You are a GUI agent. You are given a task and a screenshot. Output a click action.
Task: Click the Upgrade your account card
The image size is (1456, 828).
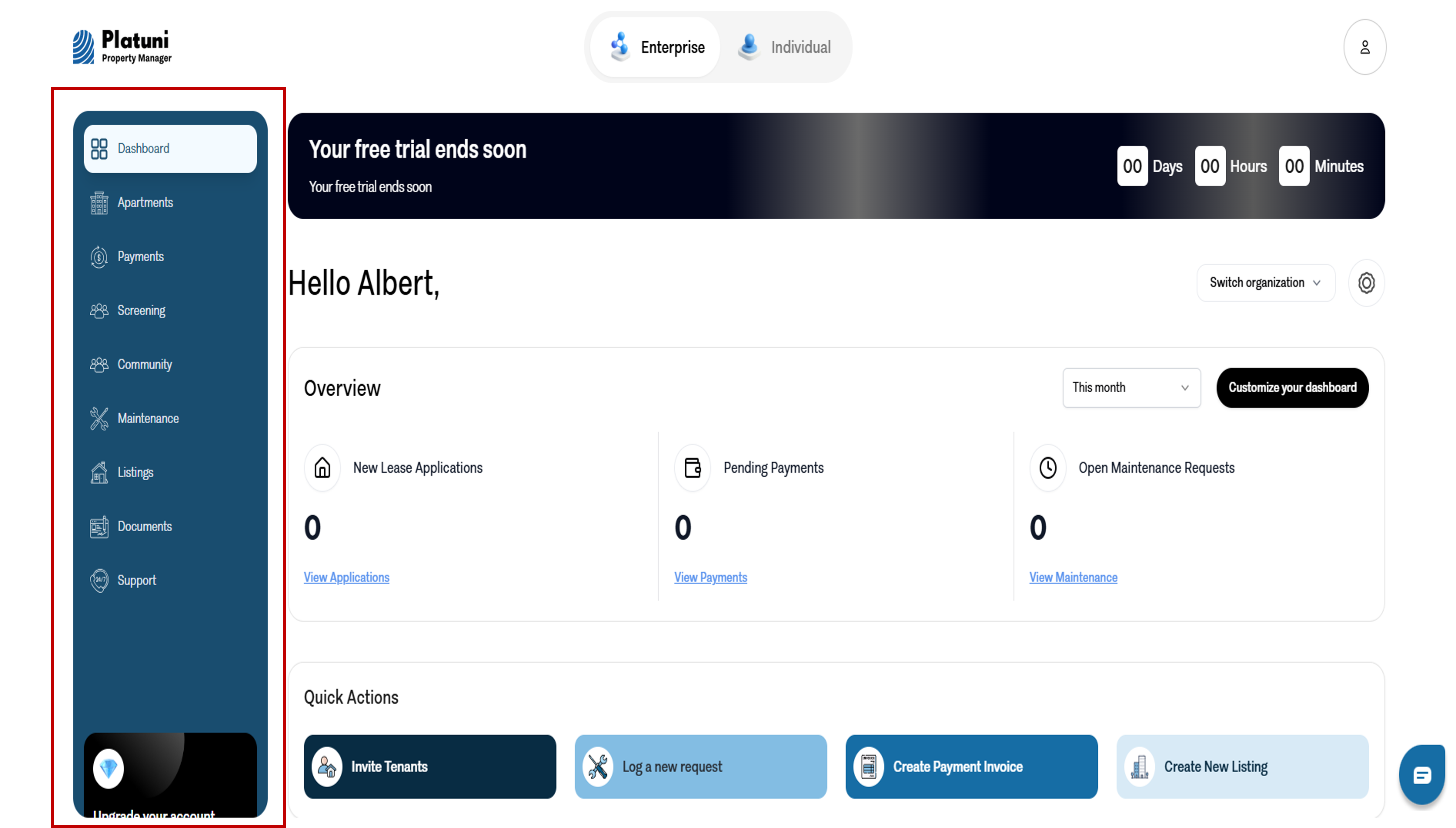[170, 776]
